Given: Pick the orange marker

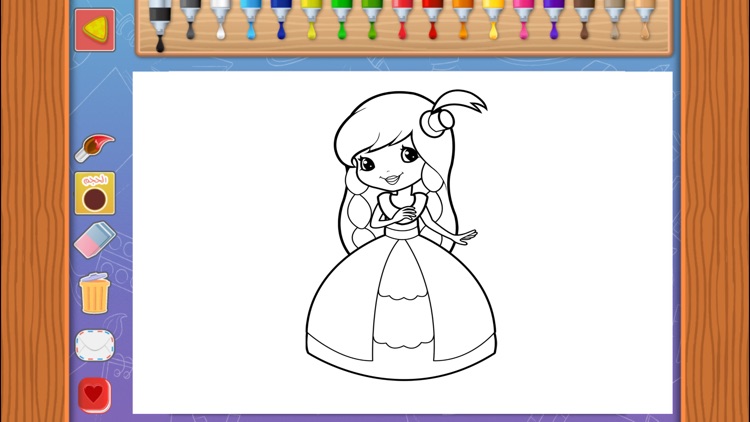Looking at the screenshot, I should tap(463, 19).
